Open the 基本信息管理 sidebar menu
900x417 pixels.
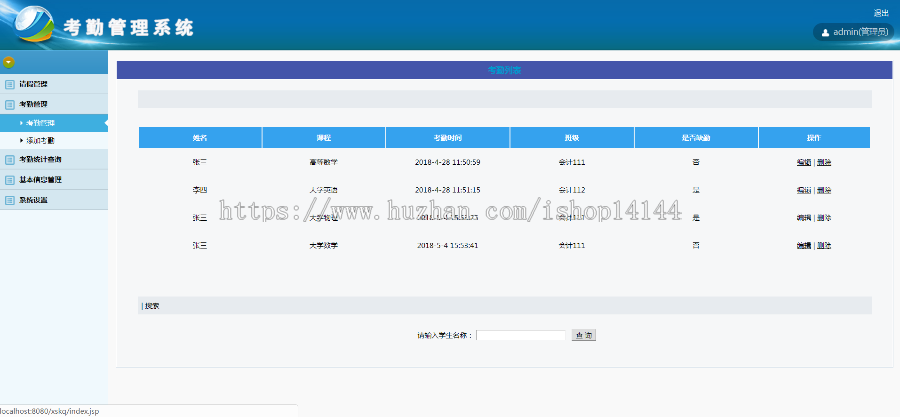pos(54,180)
